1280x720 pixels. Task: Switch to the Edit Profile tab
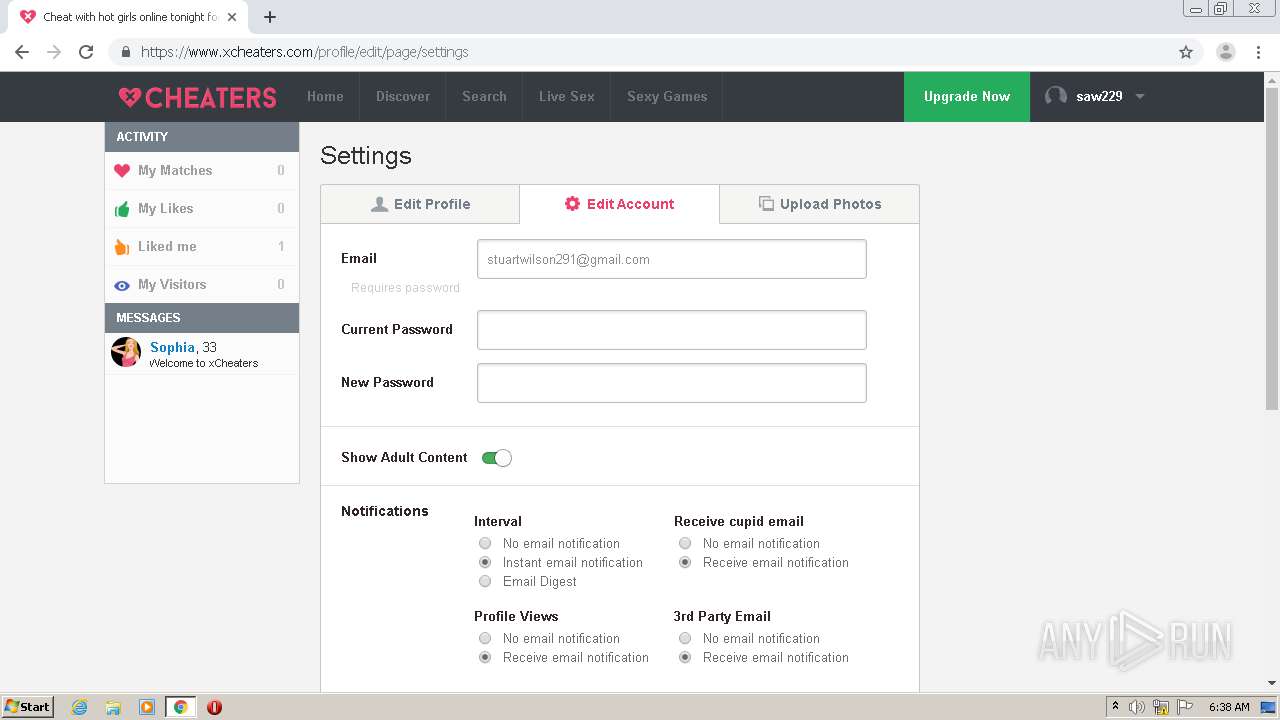(420, 204)
